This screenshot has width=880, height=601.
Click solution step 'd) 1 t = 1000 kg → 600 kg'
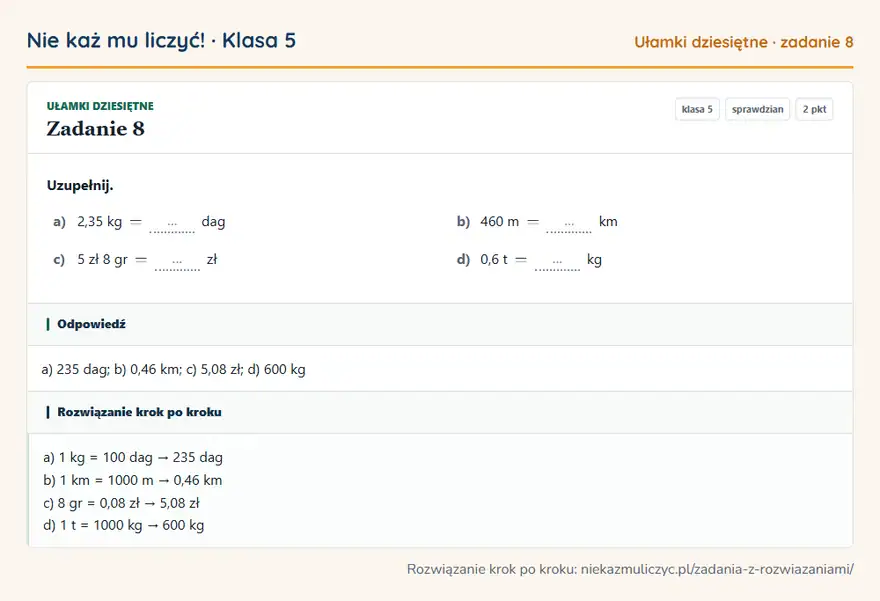click(x=123, y=526)
